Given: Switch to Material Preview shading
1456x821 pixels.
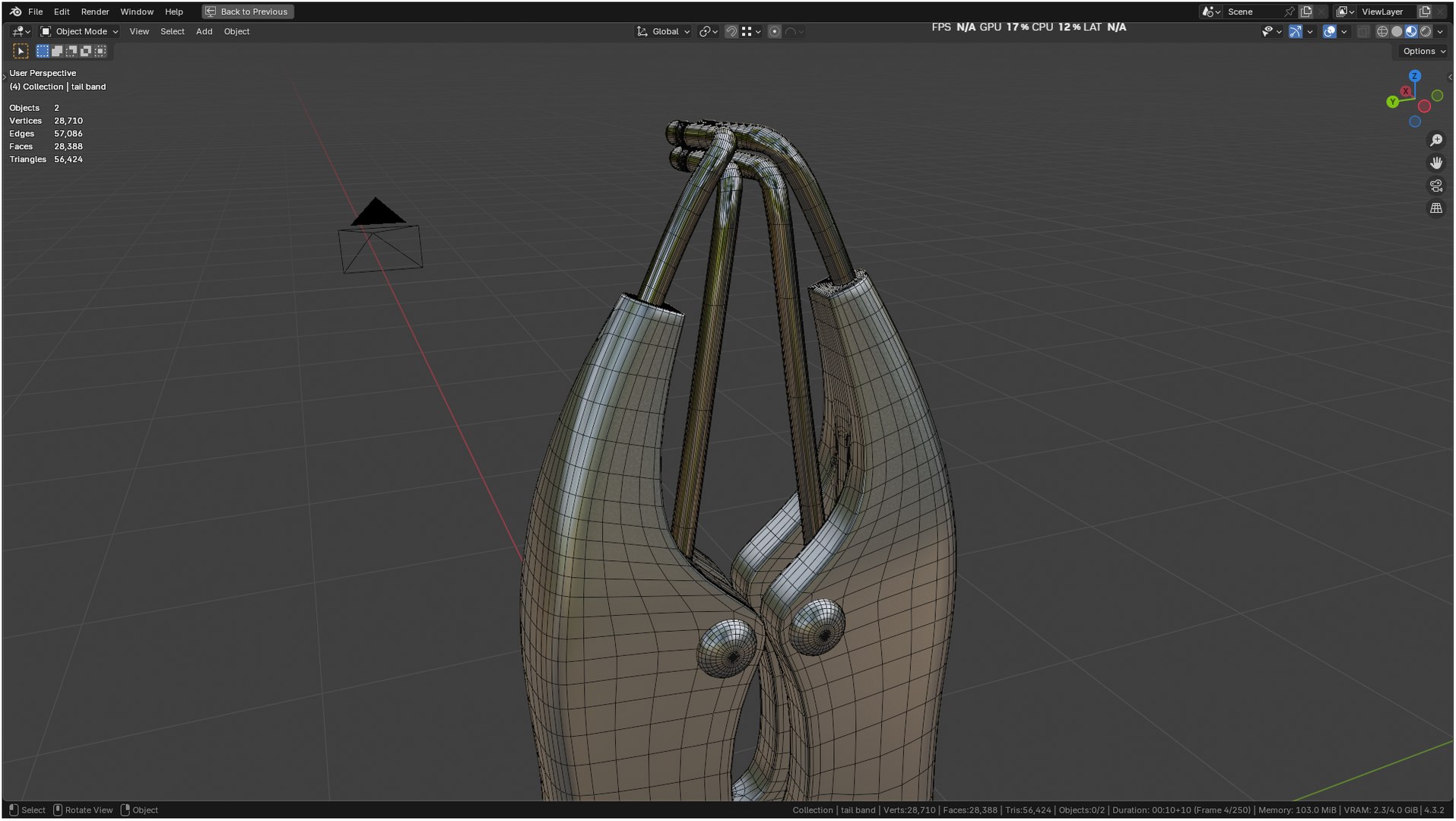Looking at the screenshot, I should (x=1411, y=31).
